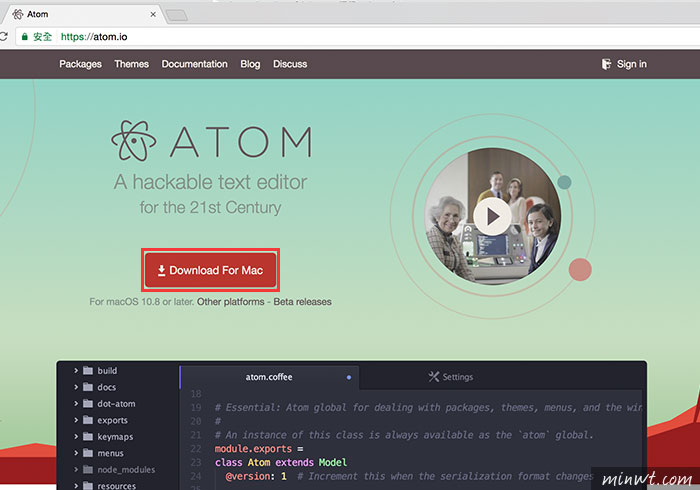
Task: Switch to the atom.coffee editor tab
Action: pos(269,377)
